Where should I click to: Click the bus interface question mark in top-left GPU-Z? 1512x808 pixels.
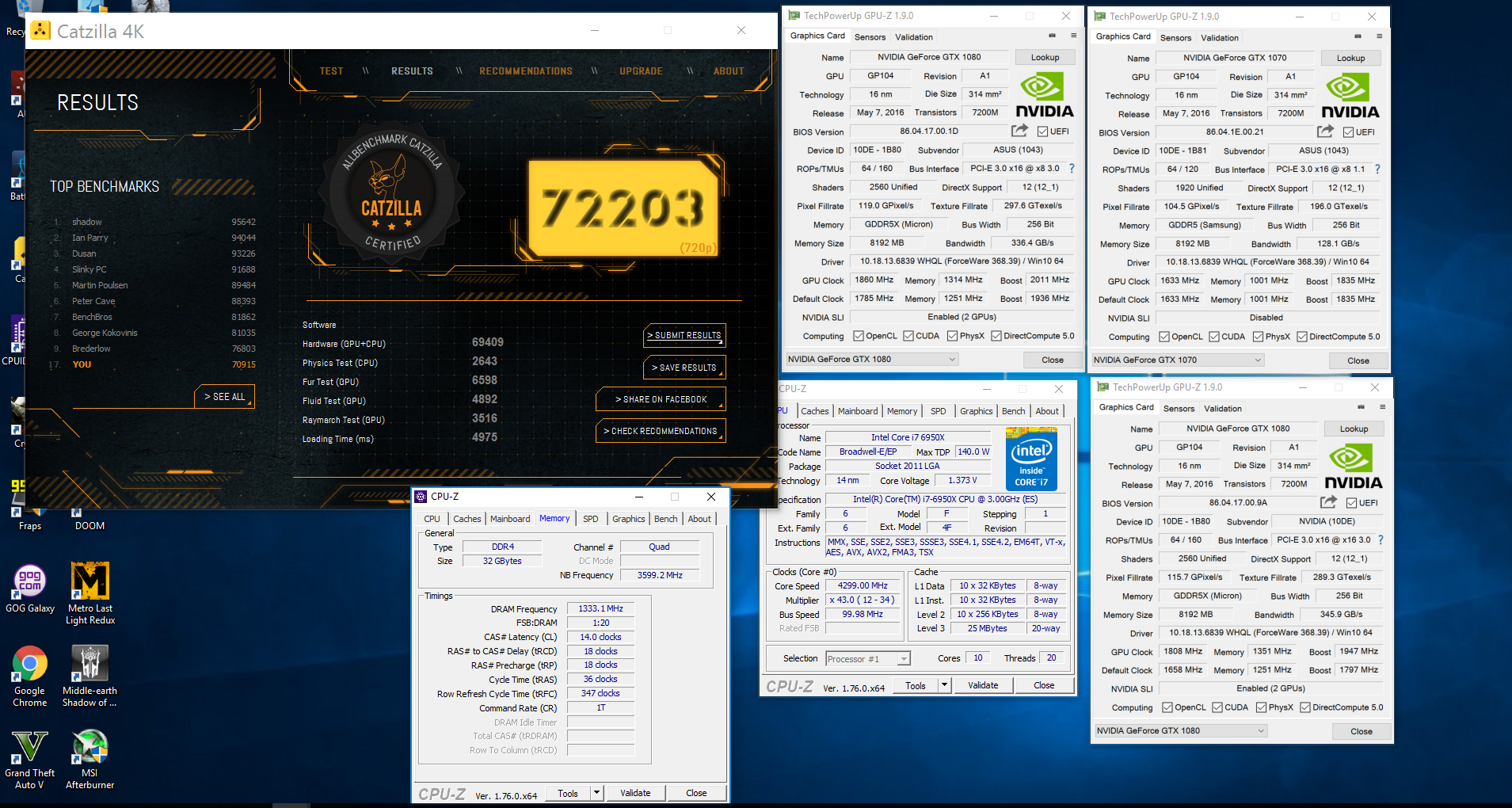click(x=1072, y=168)
